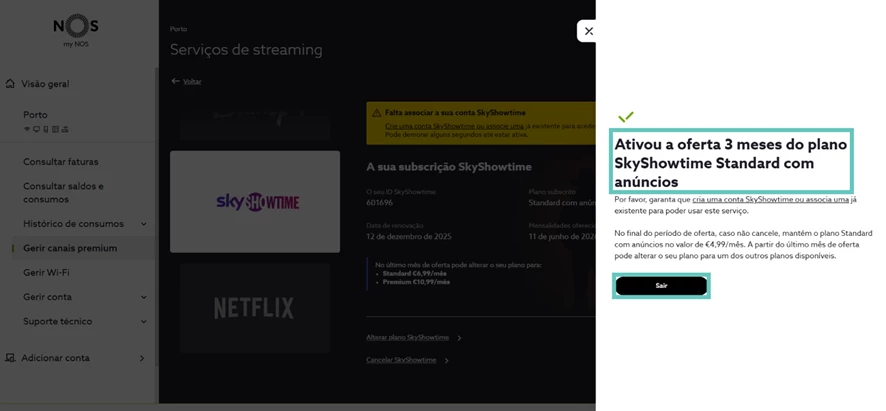Click the Sair button
This screenshot has width=886, height=411.
tap(661, 285)
